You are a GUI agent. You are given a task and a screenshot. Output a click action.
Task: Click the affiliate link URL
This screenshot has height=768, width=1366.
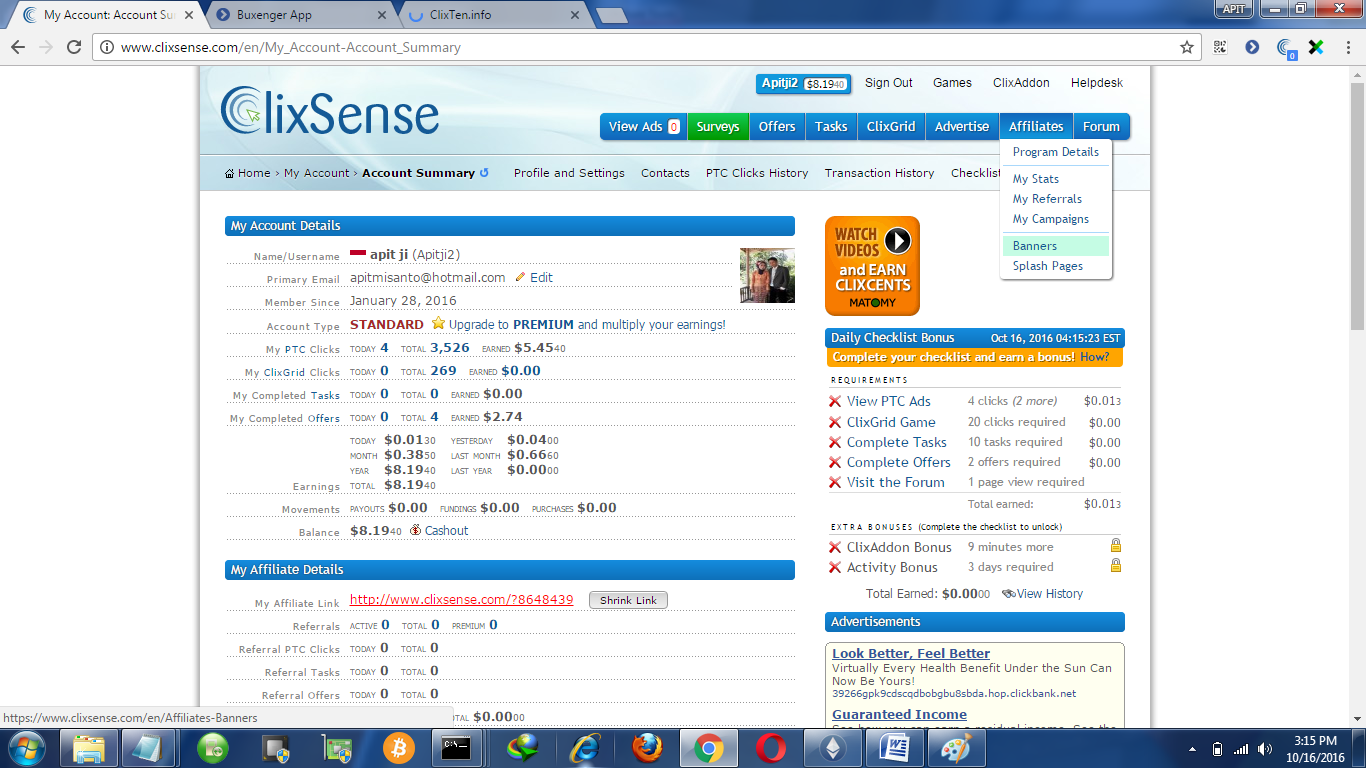click(462, 600)
